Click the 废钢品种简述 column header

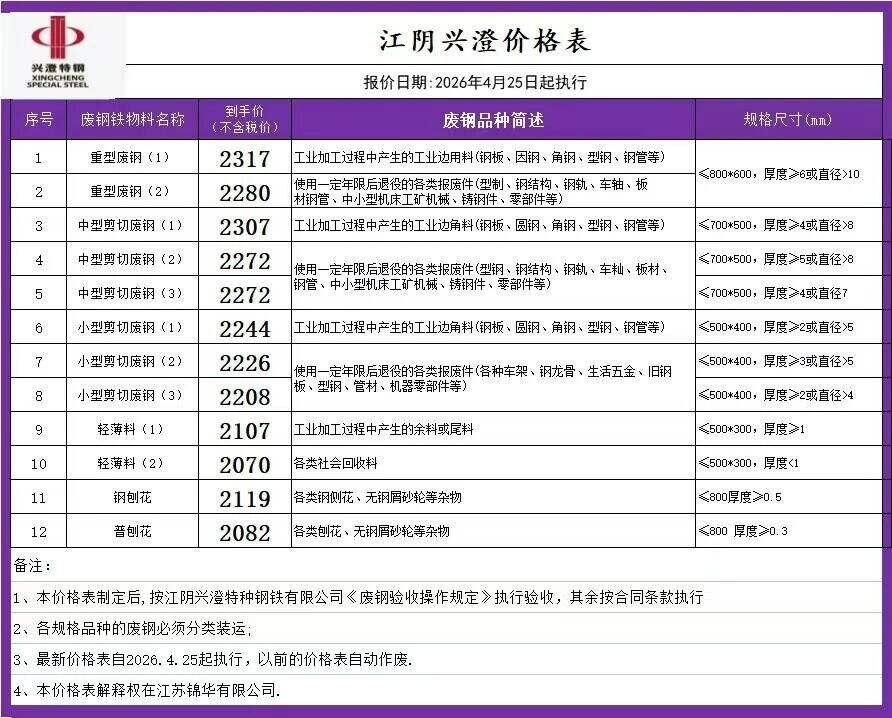[x=493, y=120]
